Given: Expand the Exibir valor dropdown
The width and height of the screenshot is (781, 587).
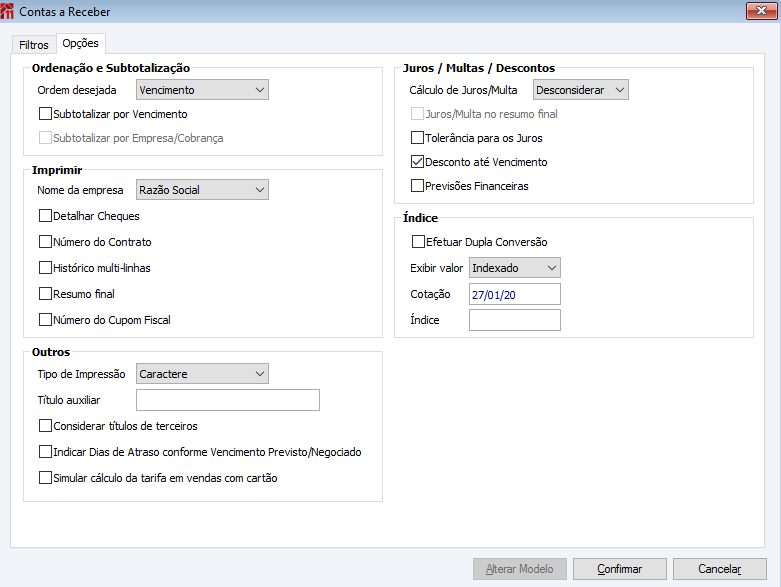Looking at the screenshot, I should click(x=515, y=268).
